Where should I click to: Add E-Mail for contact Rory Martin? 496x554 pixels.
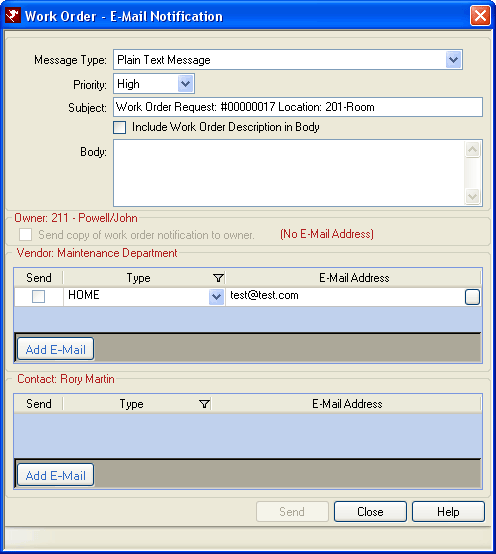(55, 475)
